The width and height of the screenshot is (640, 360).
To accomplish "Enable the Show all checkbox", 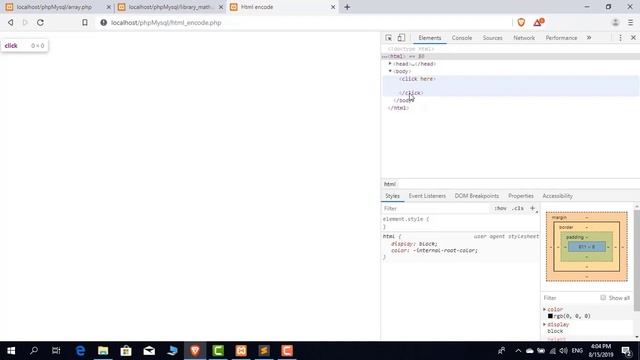I will click(603, 298).
